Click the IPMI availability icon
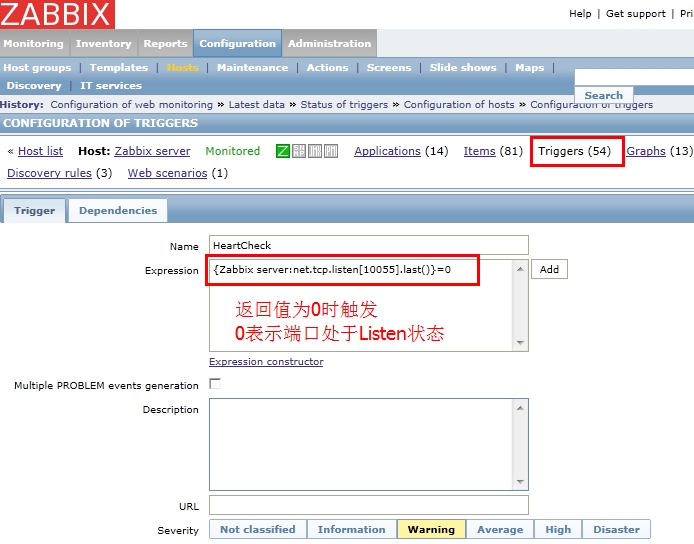 coord(331,151)
